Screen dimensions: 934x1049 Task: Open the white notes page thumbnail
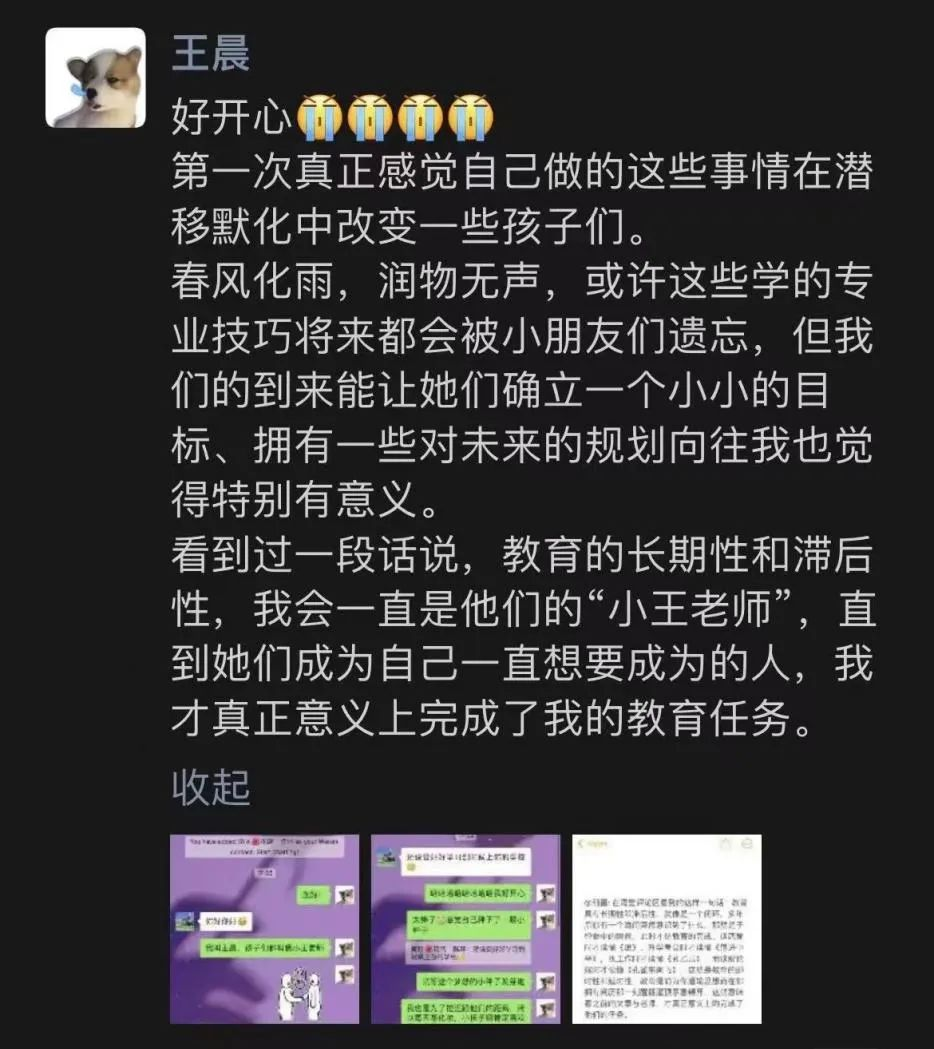667,929
